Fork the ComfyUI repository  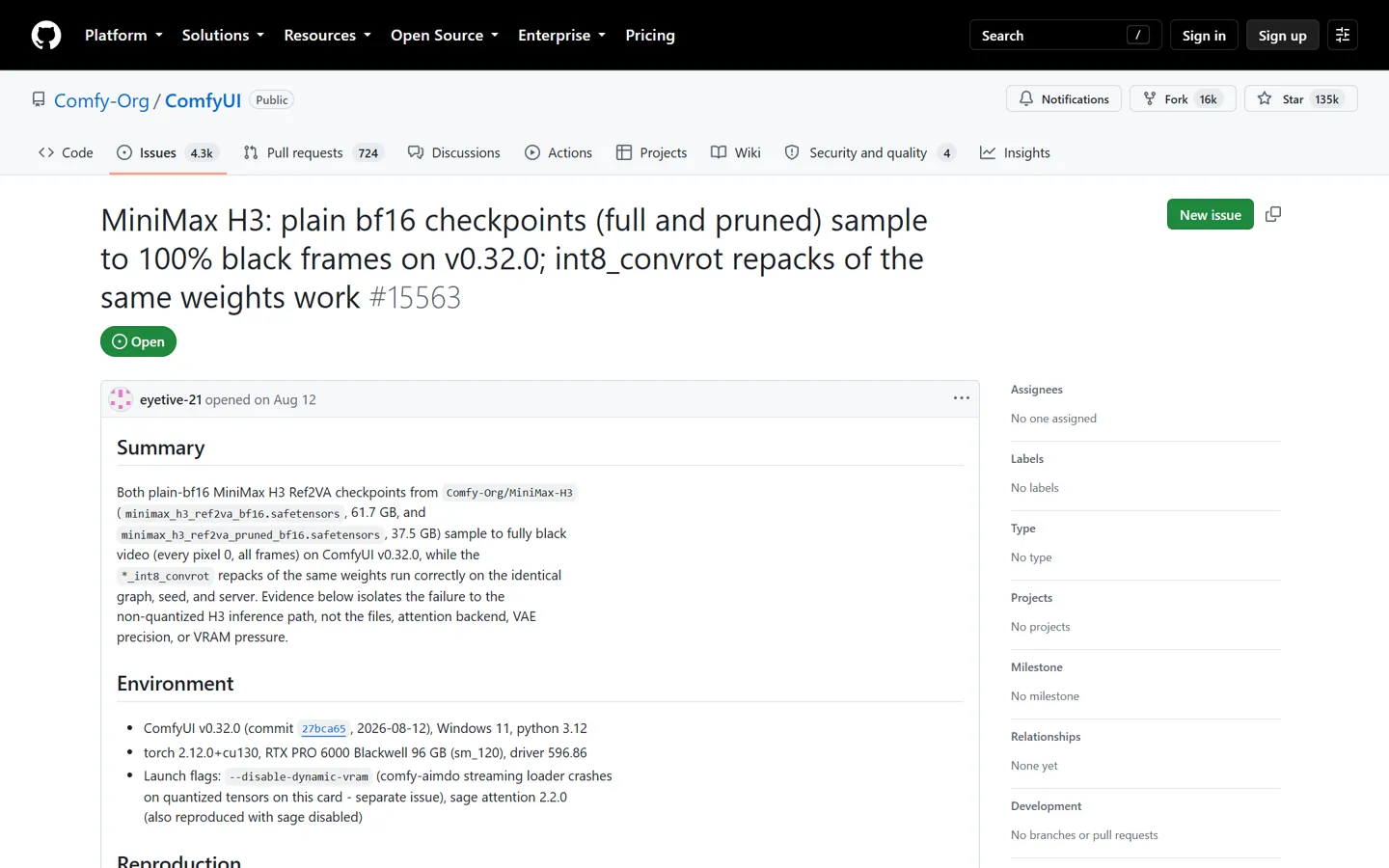(x=1183, y=99)
